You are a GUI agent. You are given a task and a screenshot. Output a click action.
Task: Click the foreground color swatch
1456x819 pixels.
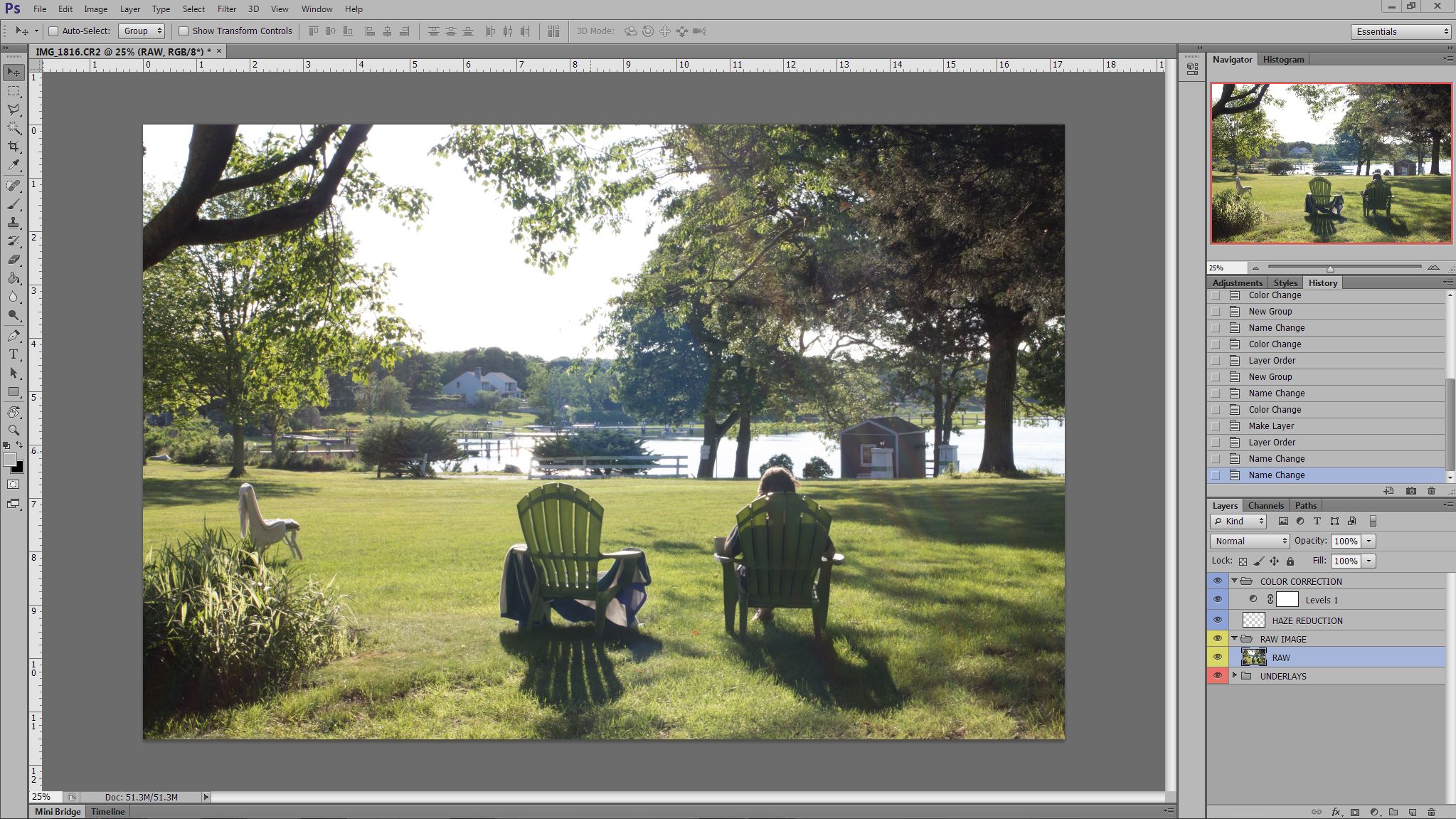[x=10, y=460]
